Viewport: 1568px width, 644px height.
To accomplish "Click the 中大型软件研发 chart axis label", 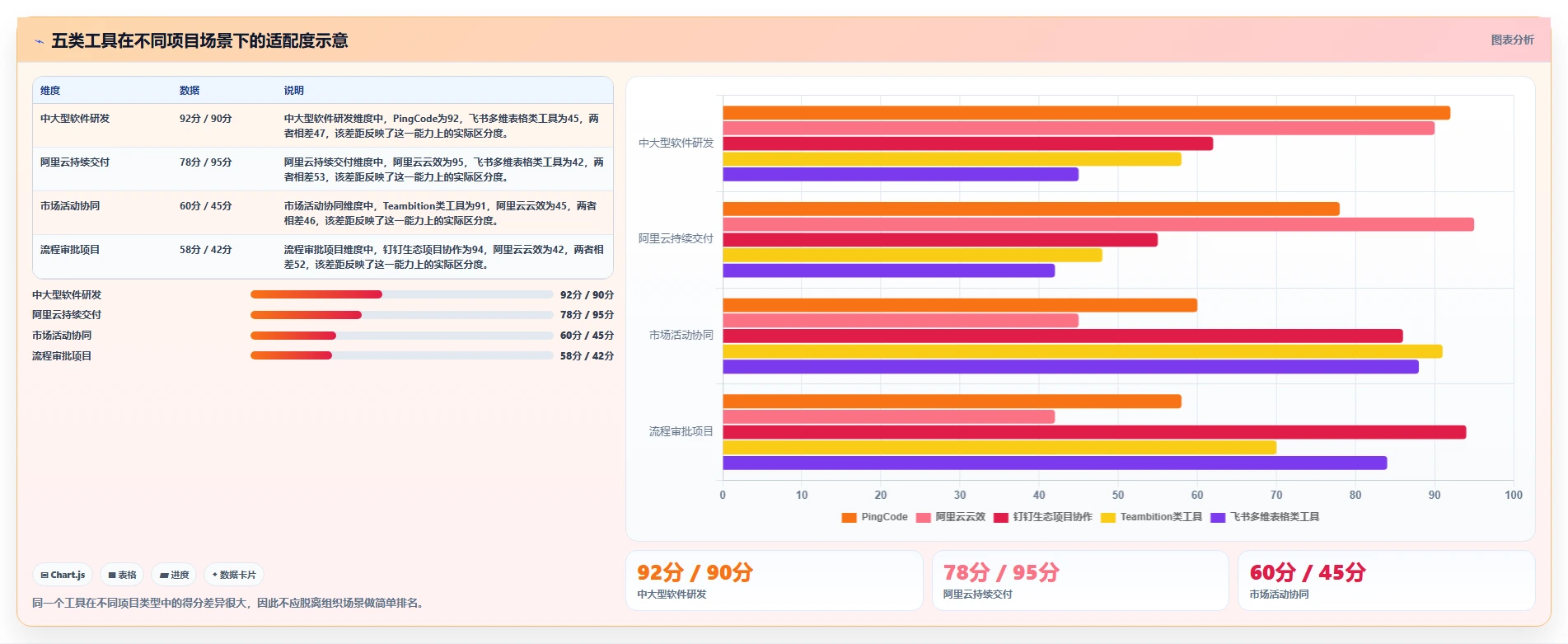I will [x=676, y=143].
